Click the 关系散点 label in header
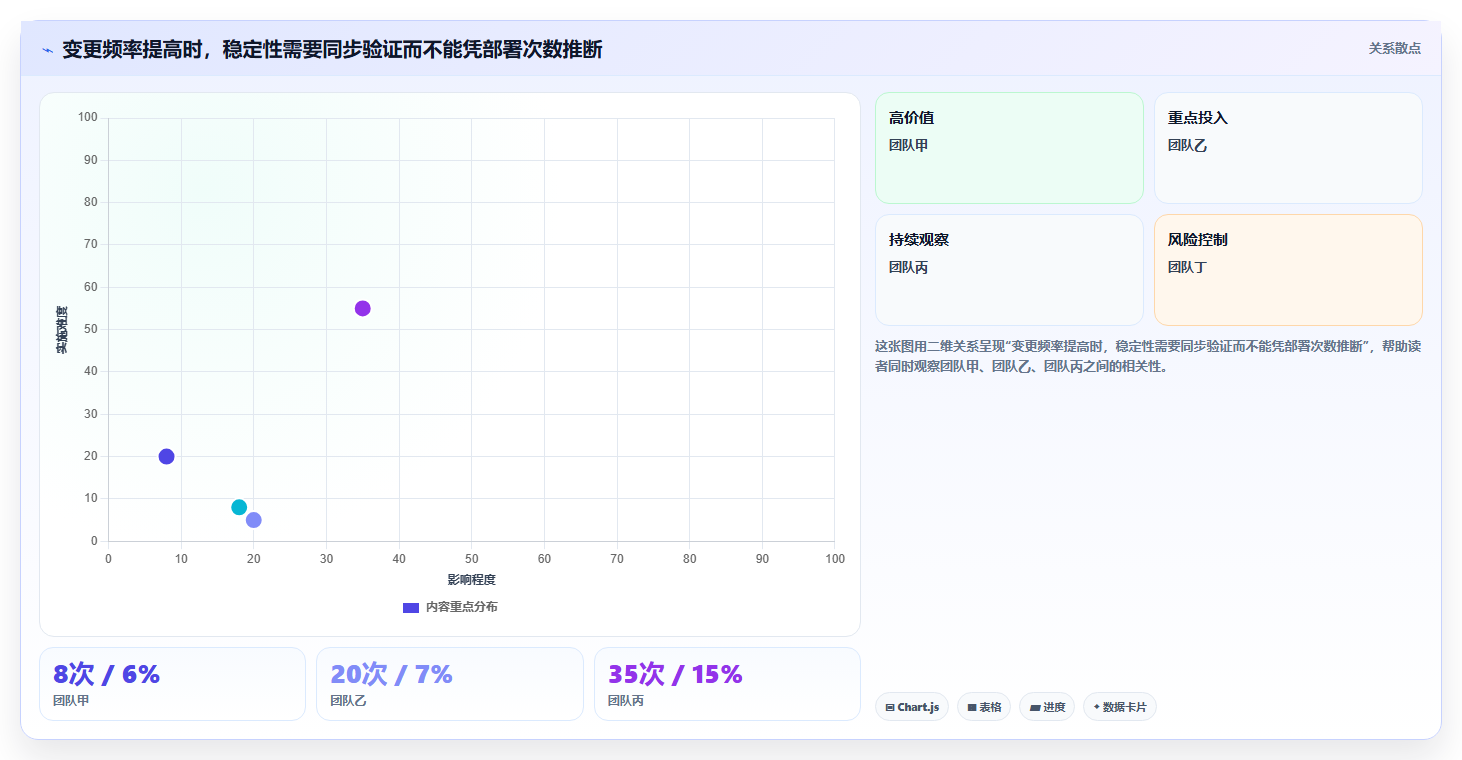 pyautogui.click(x=1394, y=48)
